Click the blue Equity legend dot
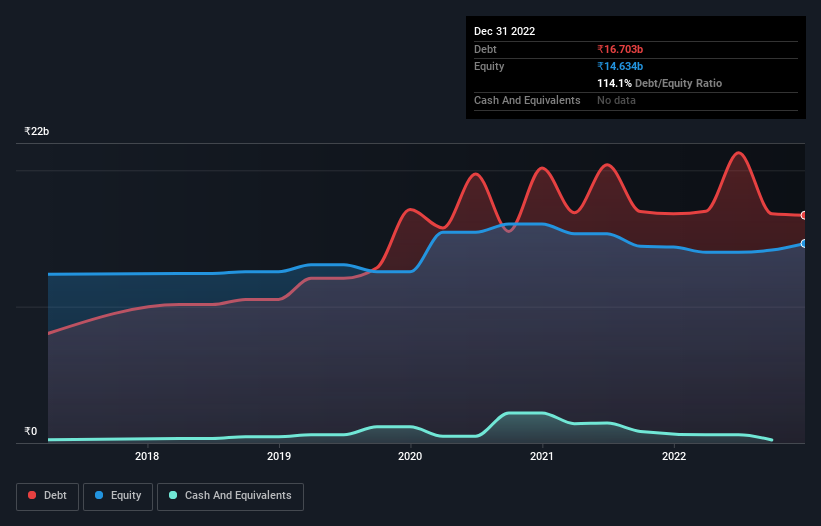Screen dimensions: 821x526 click(99, 495)
